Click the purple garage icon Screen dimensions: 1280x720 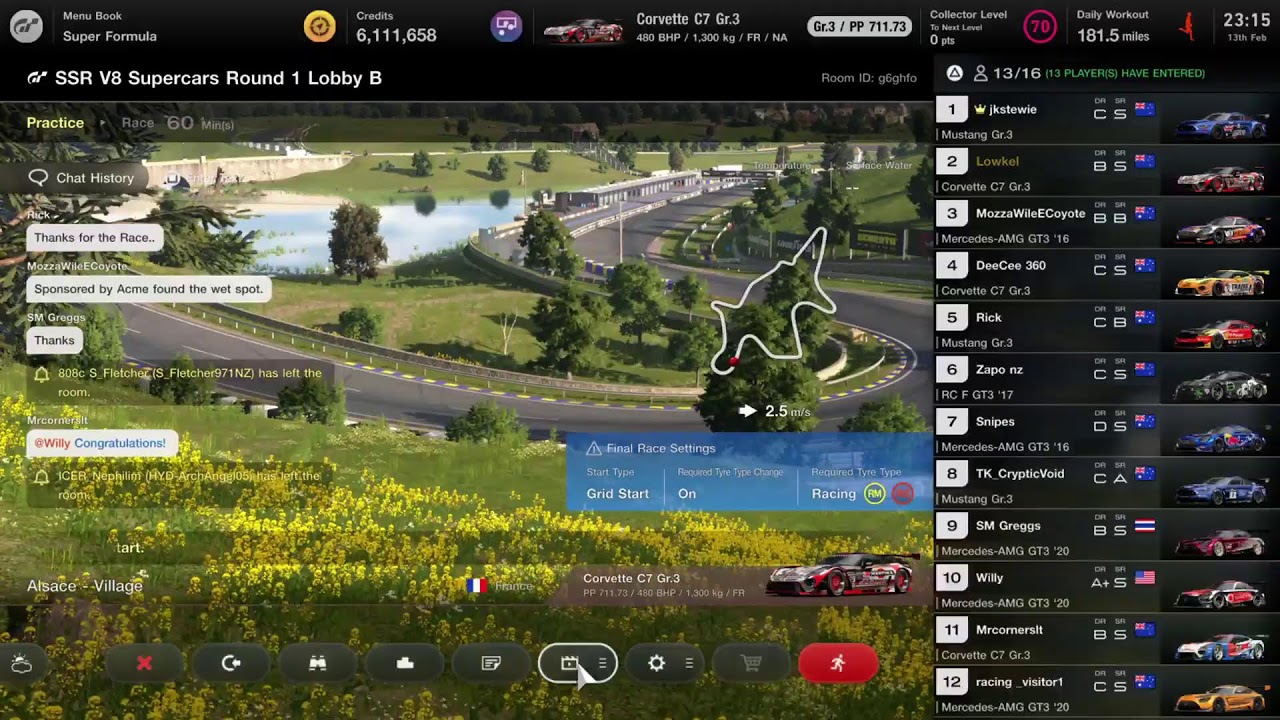[507, 26]
